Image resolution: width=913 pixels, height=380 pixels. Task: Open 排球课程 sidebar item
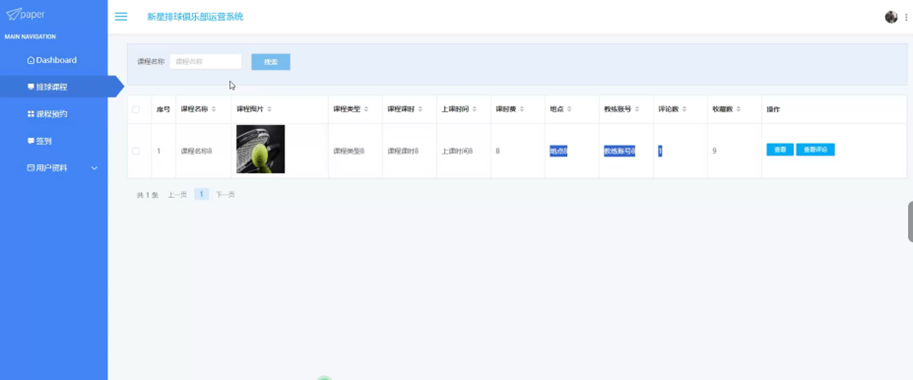click(x=54, y=87)
